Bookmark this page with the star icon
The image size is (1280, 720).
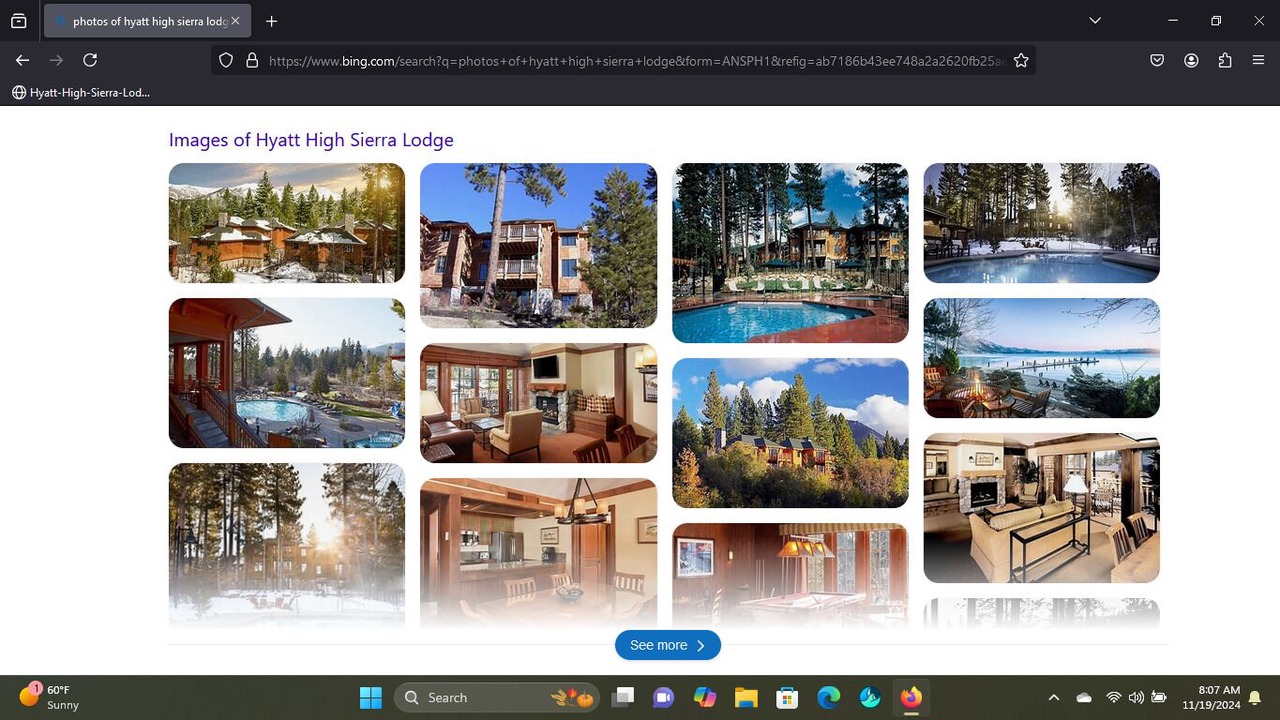pyautogui.click(x=1021, y=61)
